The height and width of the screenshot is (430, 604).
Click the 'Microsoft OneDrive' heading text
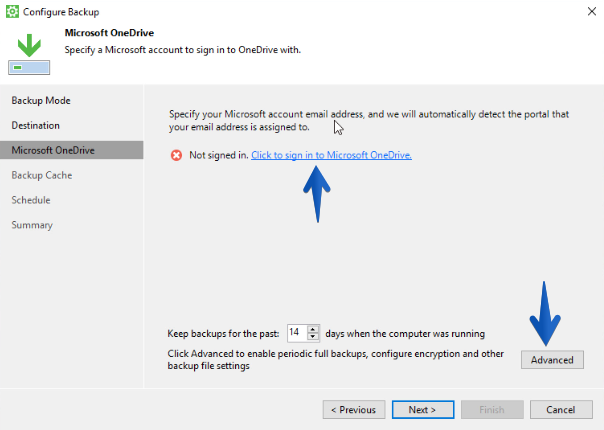109,33
